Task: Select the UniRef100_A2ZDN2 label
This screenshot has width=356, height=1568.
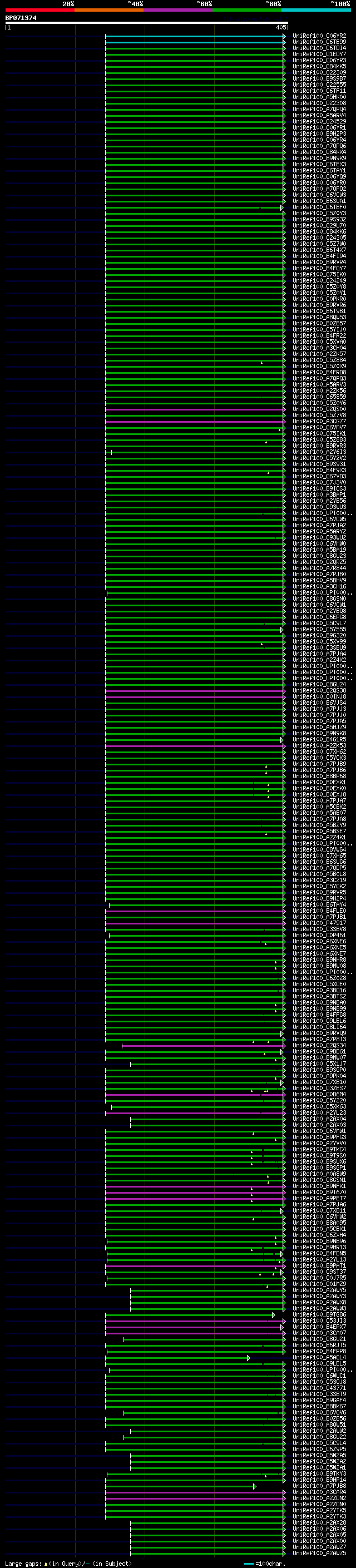Action: pos(319,1498)
